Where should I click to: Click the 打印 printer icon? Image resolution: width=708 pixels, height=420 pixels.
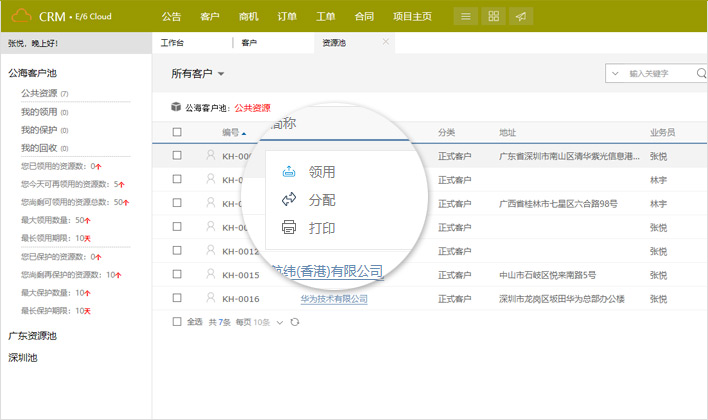(x=289, y=228)
